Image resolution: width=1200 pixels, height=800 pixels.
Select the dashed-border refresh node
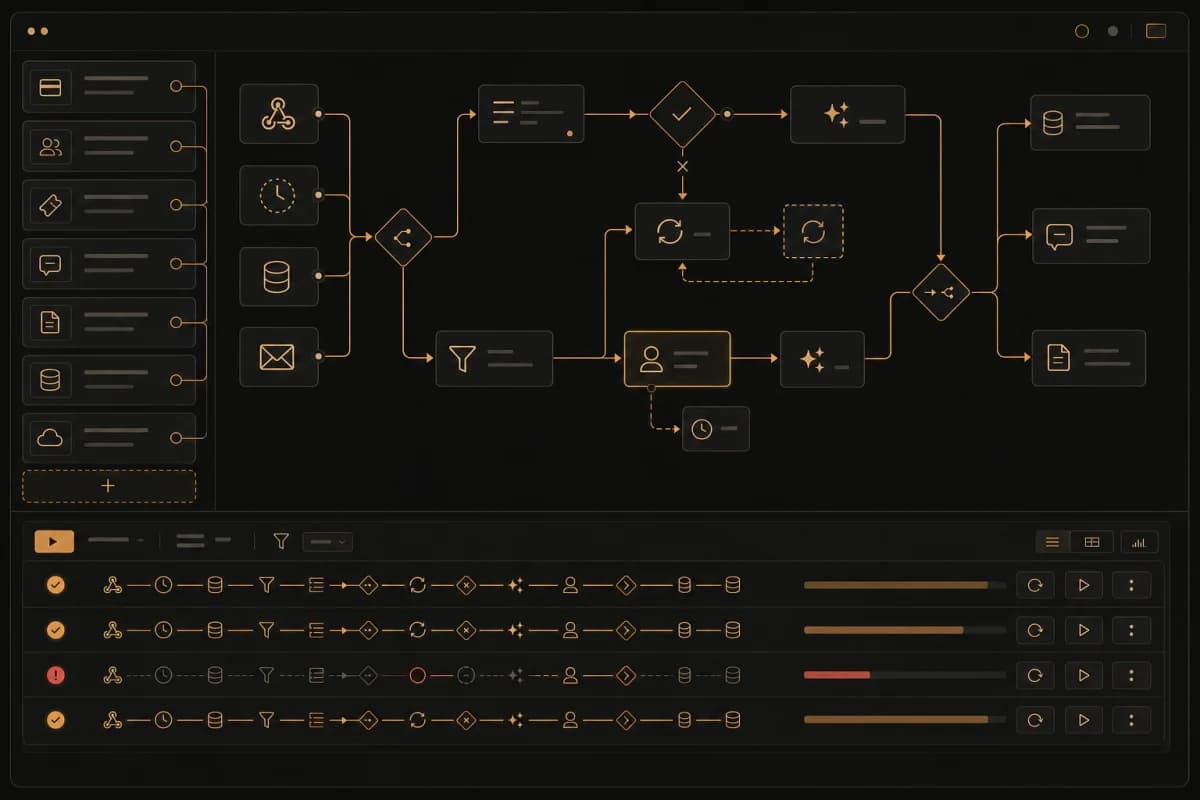813,232
